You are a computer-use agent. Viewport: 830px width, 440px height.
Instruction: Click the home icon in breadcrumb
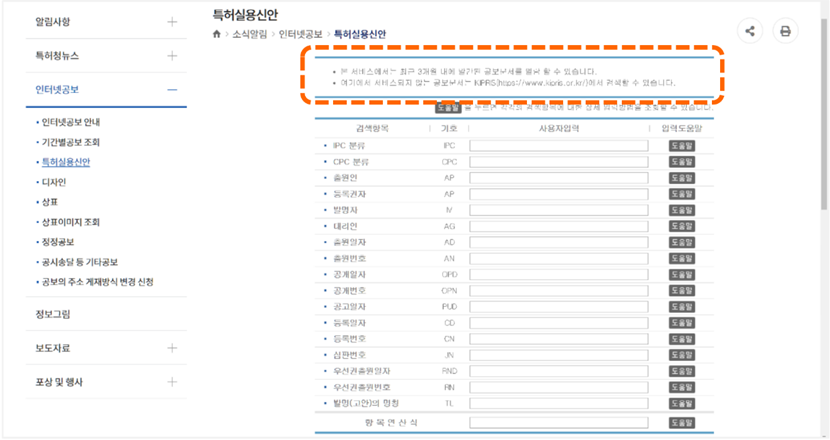pos(217,35)
